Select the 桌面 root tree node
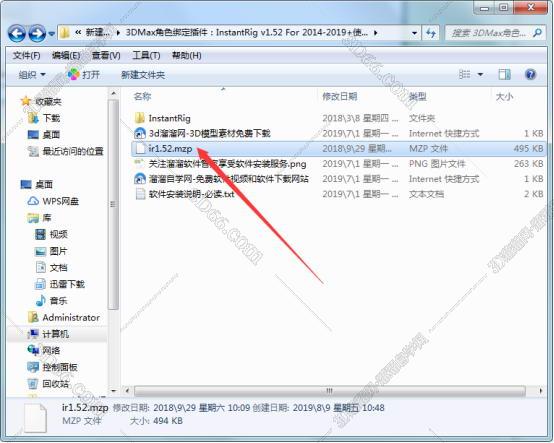554x443 pixels. pyautogui.click(x=37, y=184)
